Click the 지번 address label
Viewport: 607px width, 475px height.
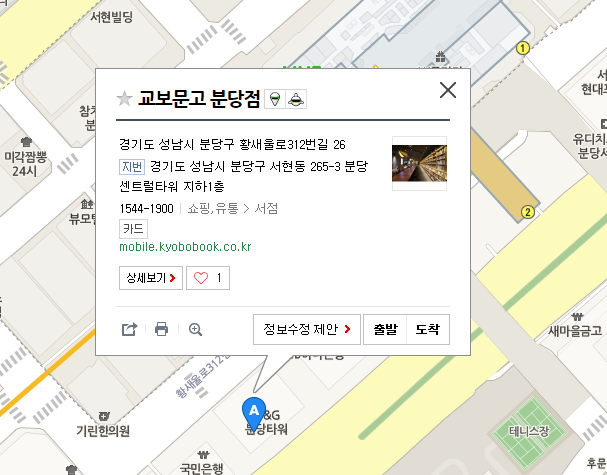[132, 167]
